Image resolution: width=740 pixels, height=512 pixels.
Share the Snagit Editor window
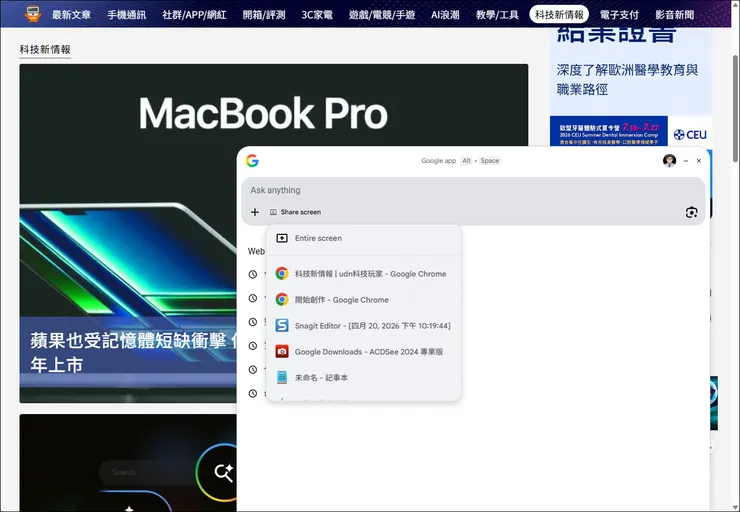point(363,326)
